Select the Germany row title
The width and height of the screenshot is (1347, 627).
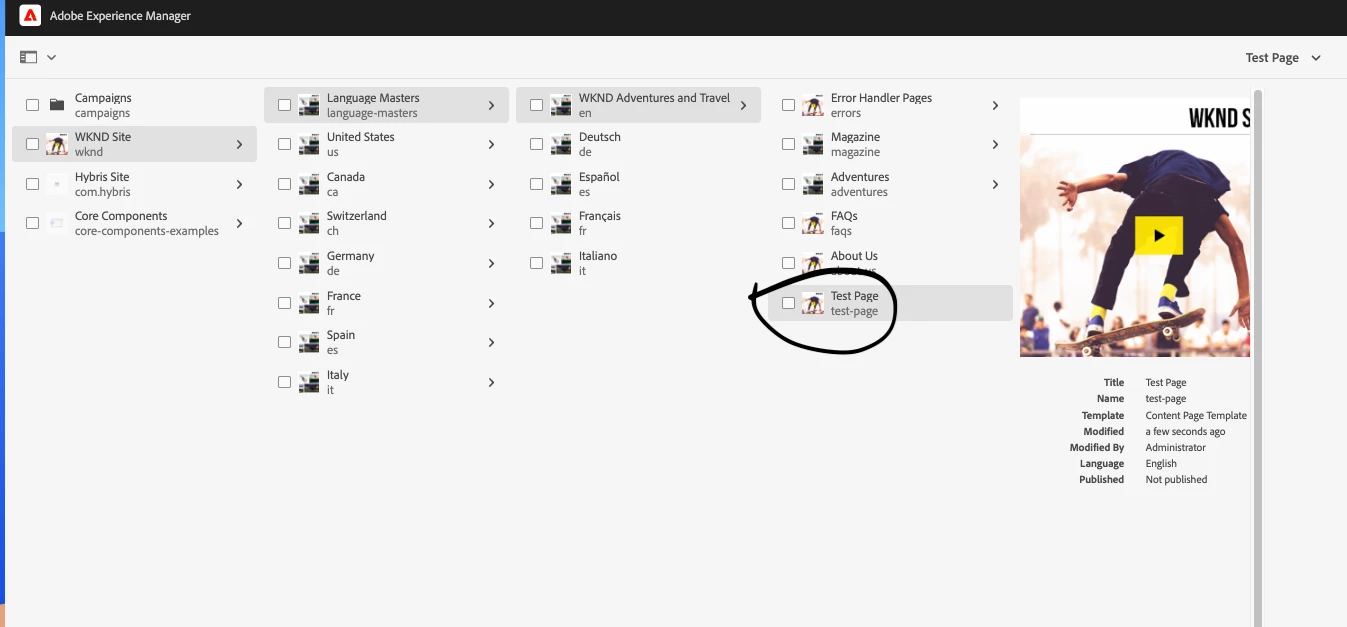(350, 256)
